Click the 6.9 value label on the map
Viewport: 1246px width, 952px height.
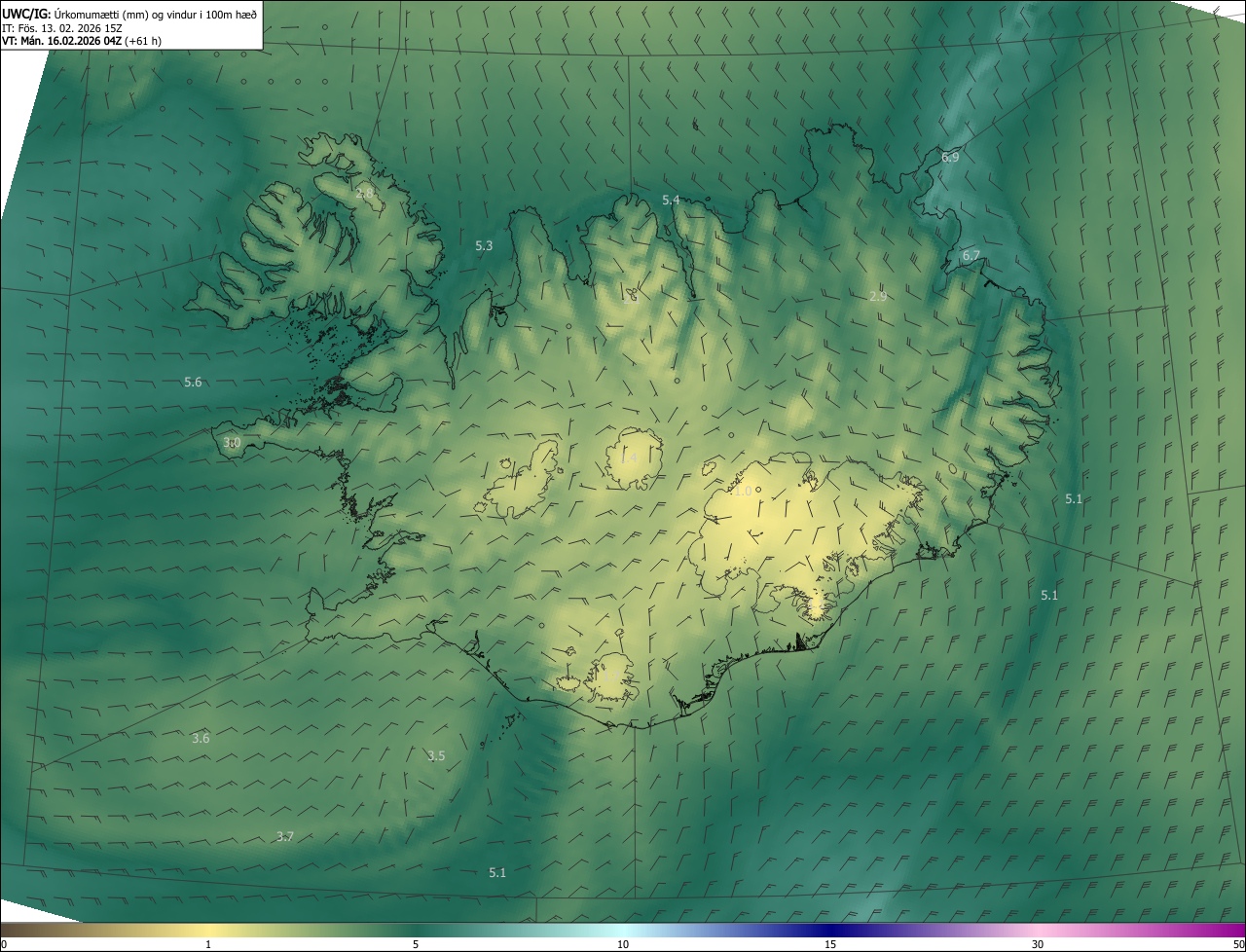point(950,157)
